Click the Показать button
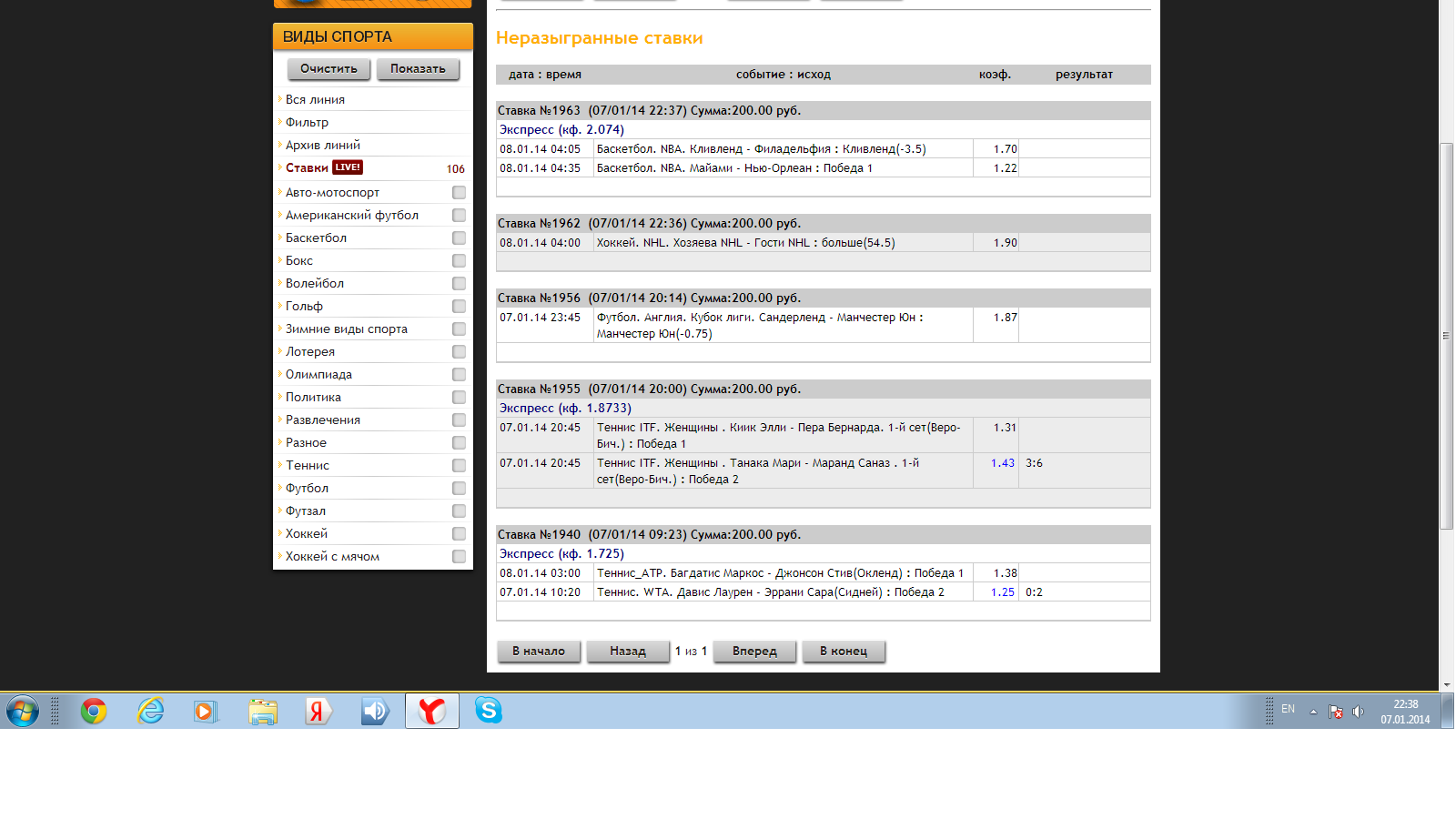The width and height of the screenshot is (1456, 819). tap(418, 69)
